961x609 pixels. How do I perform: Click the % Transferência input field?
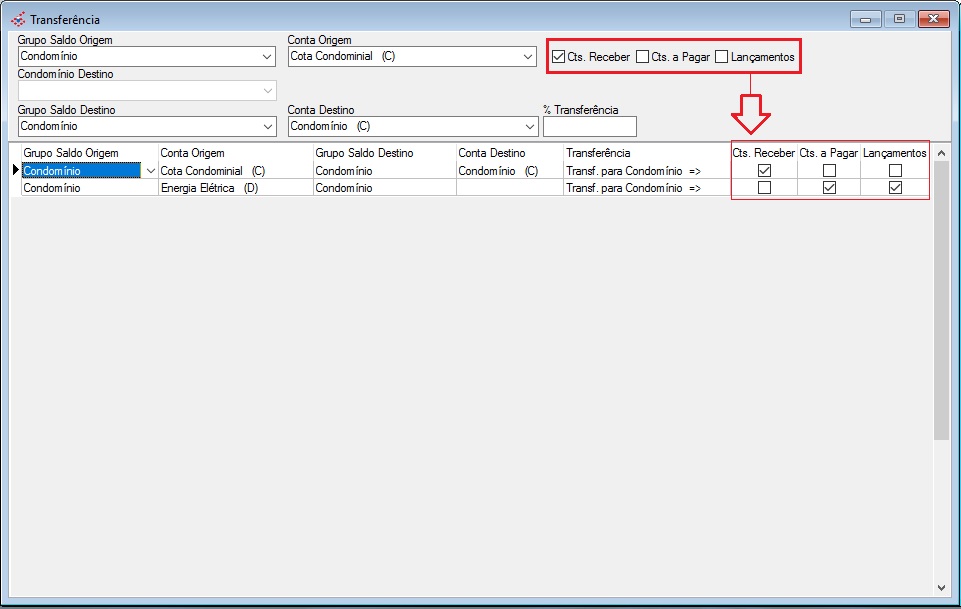[x=589, y=127]
